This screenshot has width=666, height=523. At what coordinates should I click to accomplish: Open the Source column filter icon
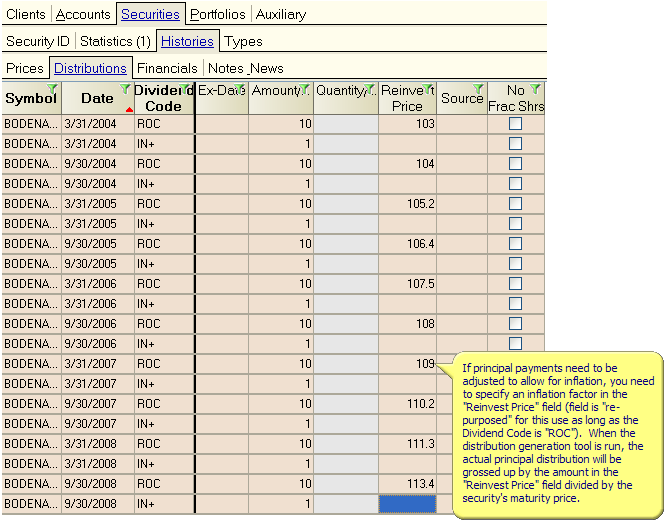[478, 89]
